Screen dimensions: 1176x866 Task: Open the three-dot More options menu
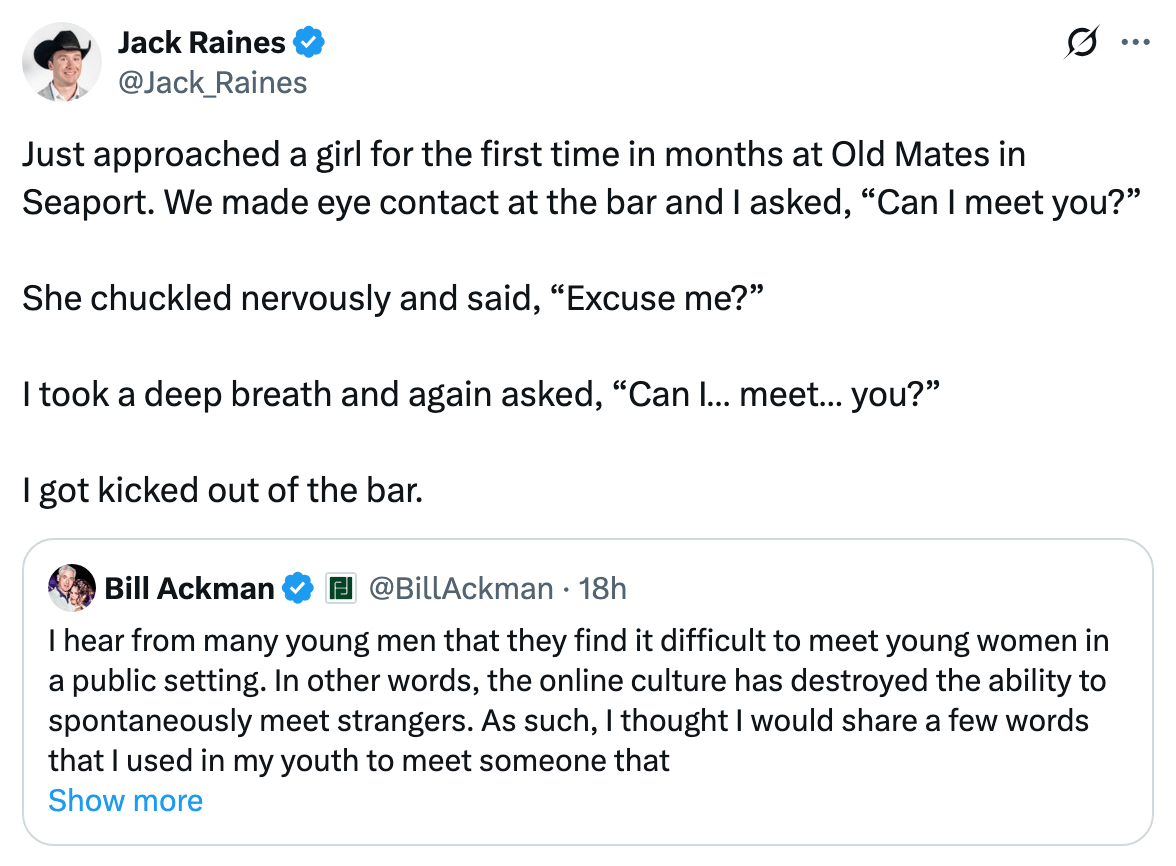[x=1136, y=44]
